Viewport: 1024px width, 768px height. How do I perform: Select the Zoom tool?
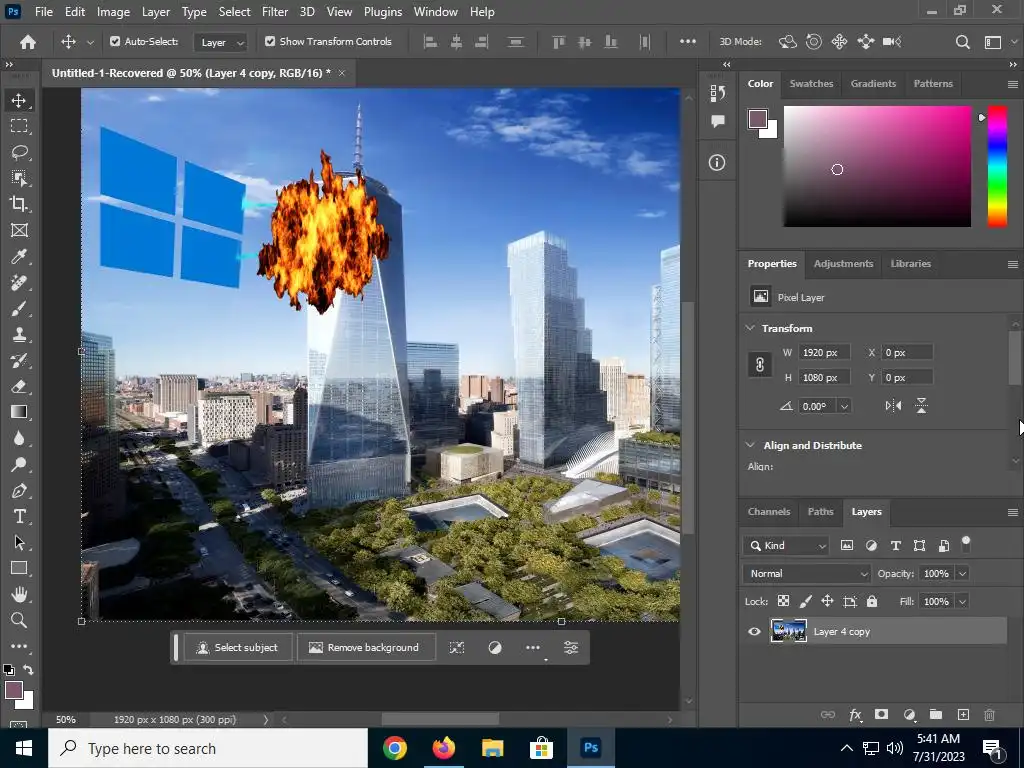click(19, 620)
